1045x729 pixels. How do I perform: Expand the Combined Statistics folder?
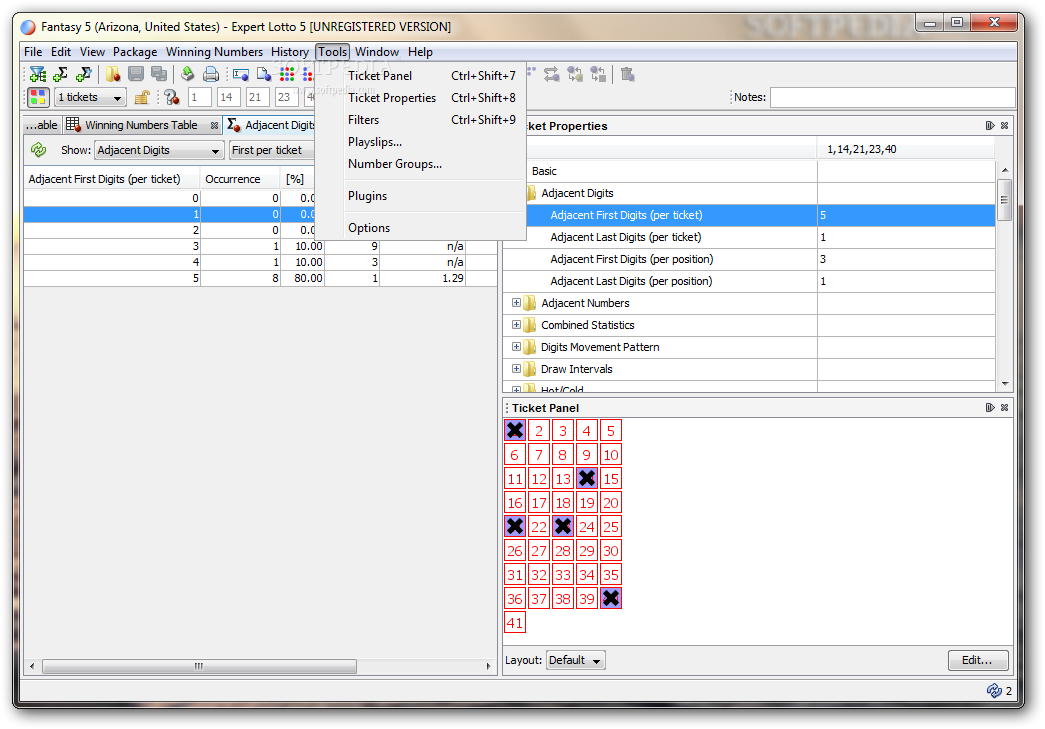[516, 325]
